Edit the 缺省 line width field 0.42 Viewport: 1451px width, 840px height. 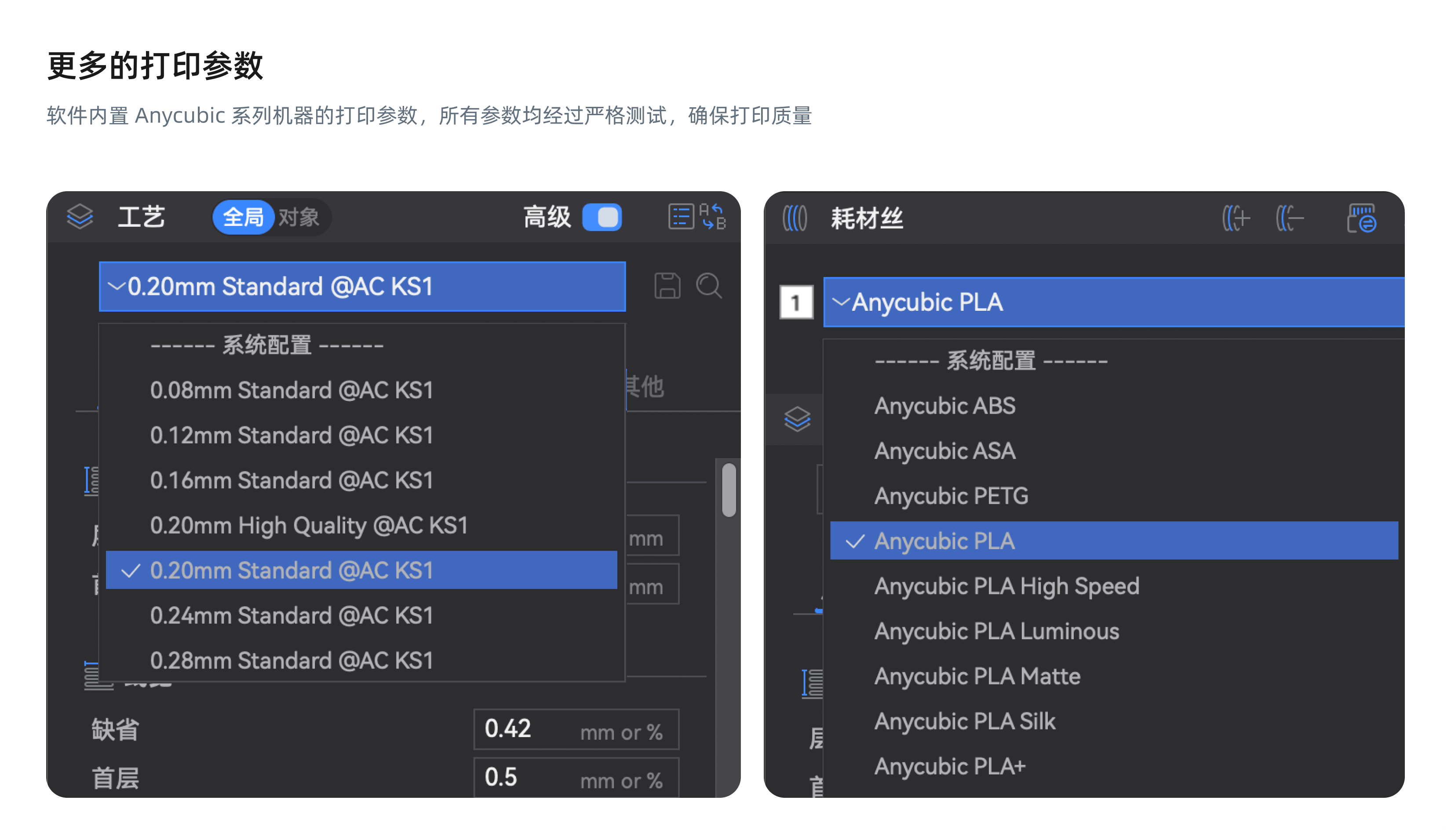(576, 729)
